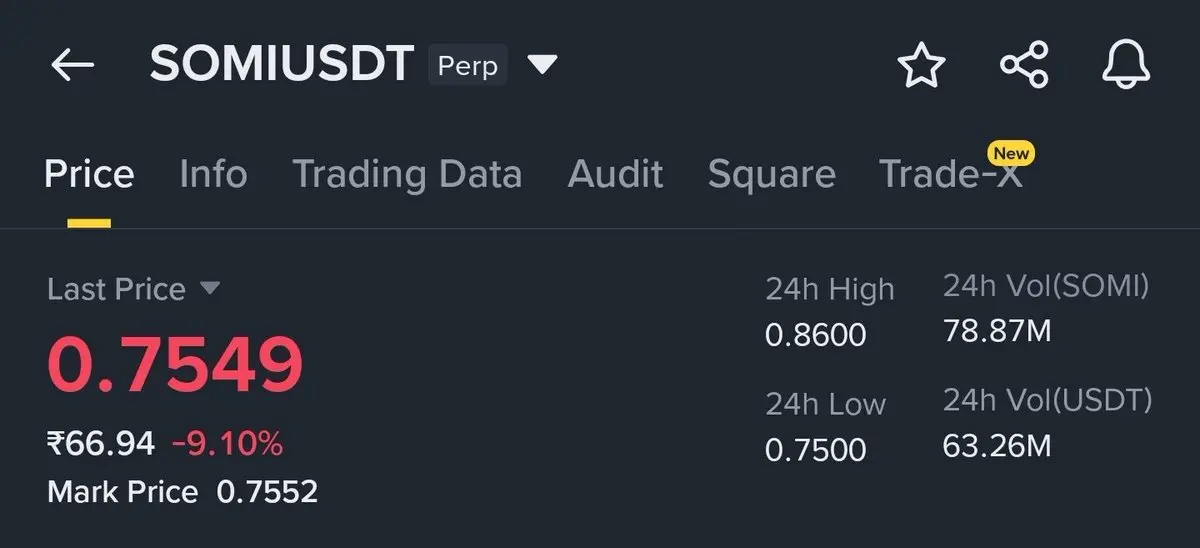Go to the Square tab
Viewport: 1200px width, 548px height.
click(771, 174)
